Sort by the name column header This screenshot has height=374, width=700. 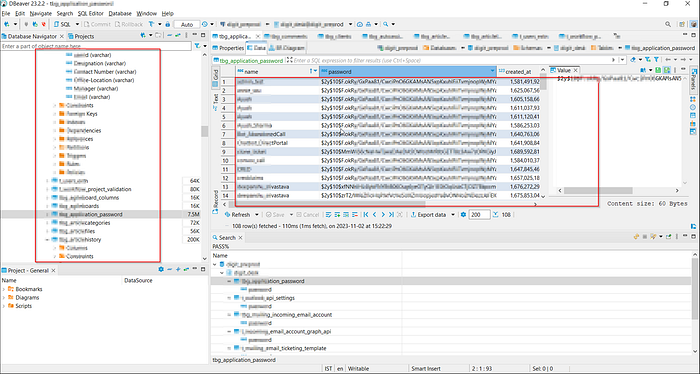tap(277, 71)
